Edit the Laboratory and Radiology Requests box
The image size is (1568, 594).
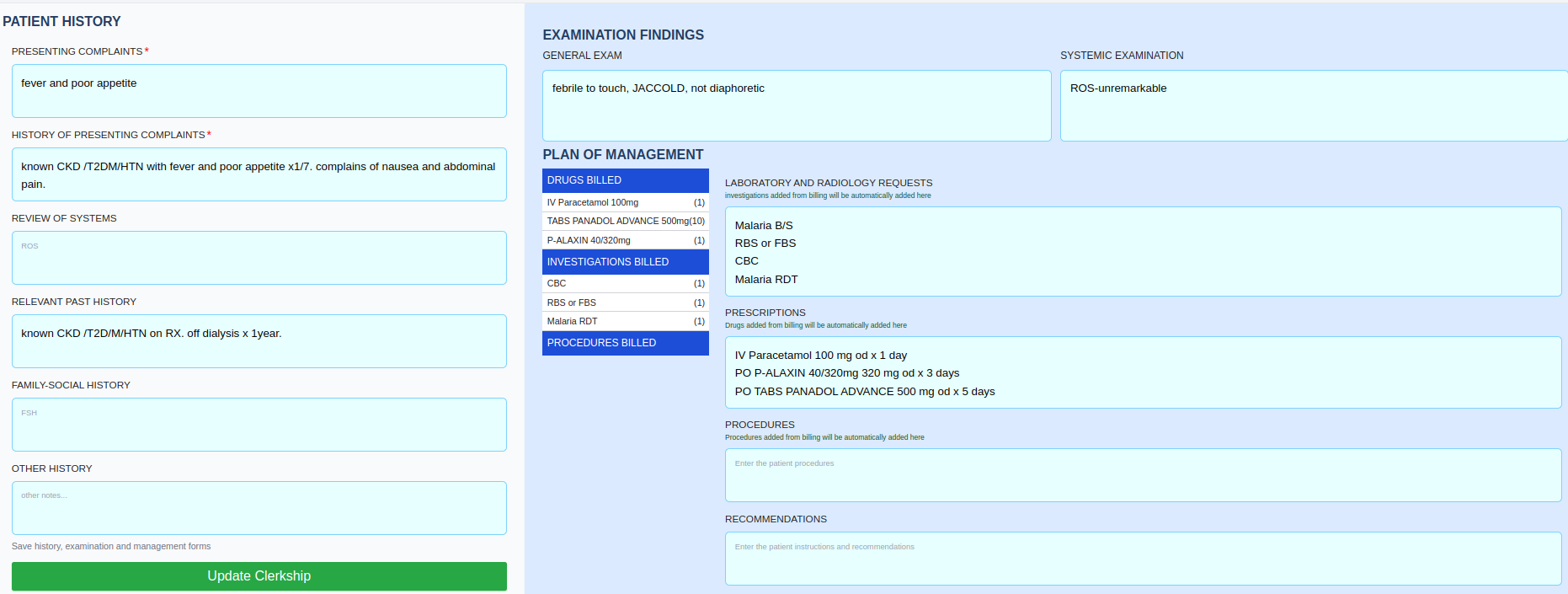(x=1143, y=252)
